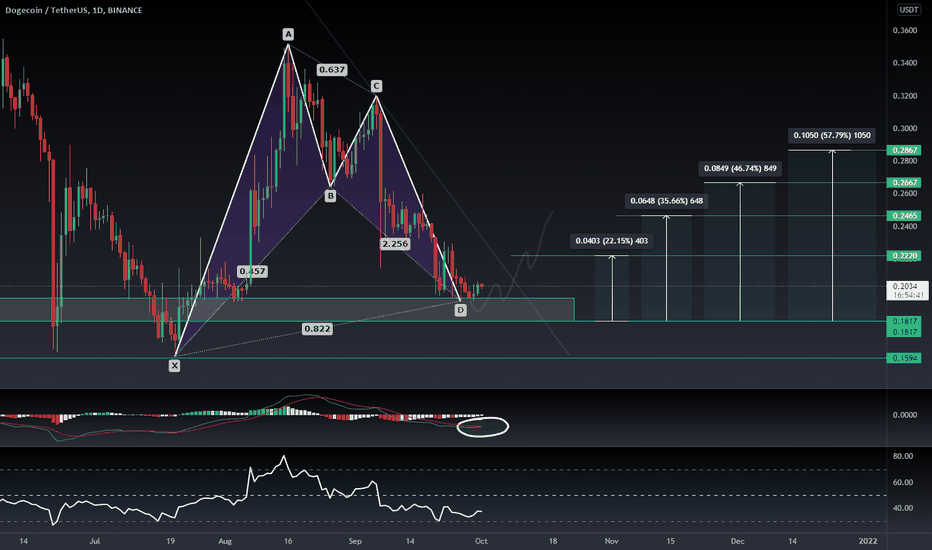The image size is (932, 550).
Task: Click the 0.3000 price axis label
Action: tap(905, 128)
